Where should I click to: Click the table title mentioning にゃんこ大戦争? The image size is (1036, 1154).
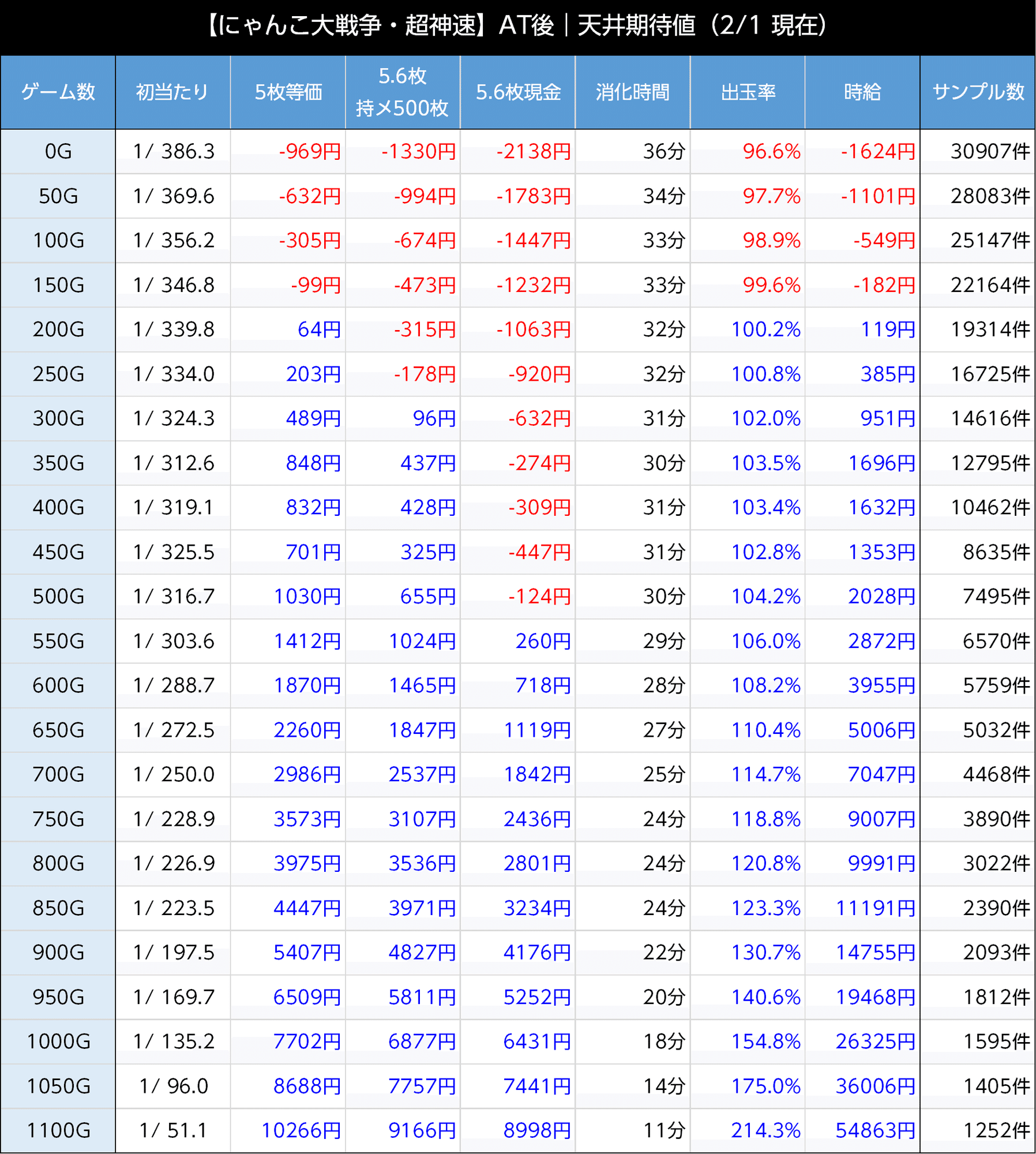click(x=517, y=26)
